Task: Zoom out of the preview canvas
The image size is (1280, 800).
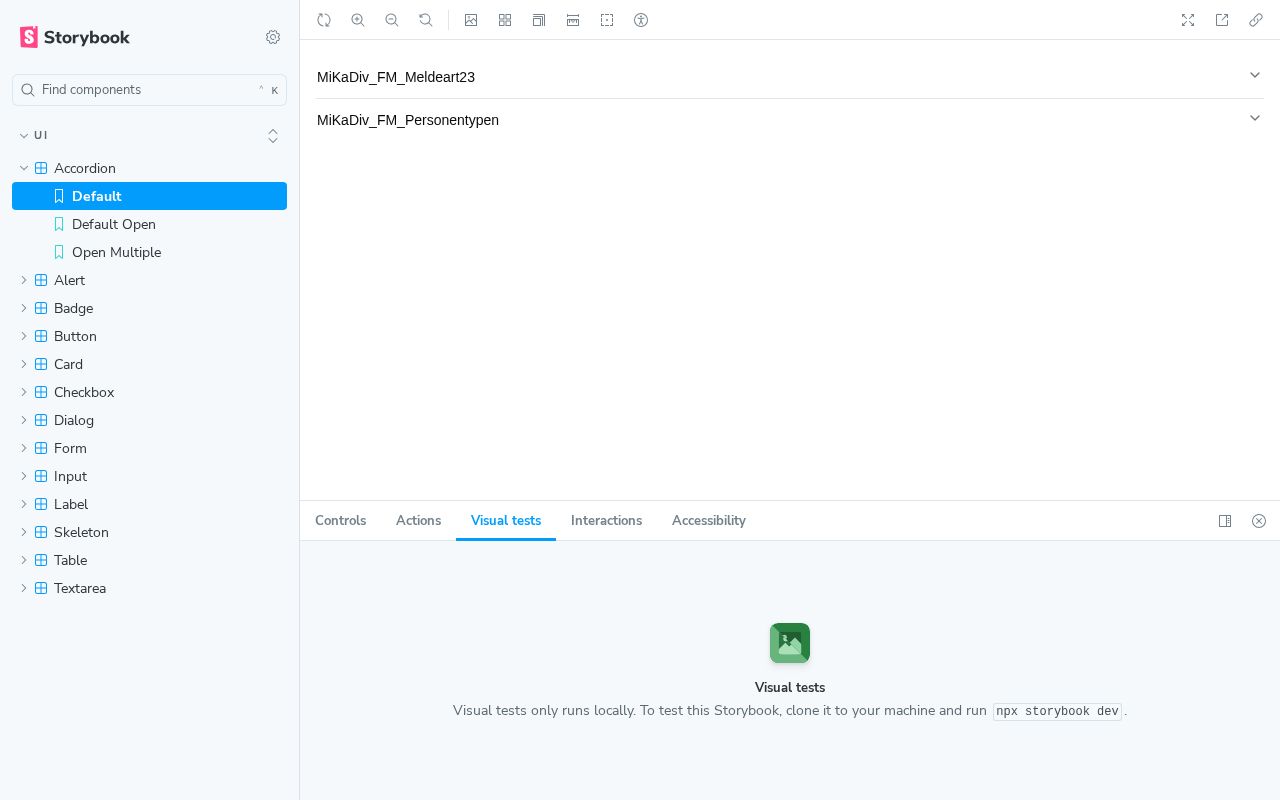Action: tap(392, 20)
